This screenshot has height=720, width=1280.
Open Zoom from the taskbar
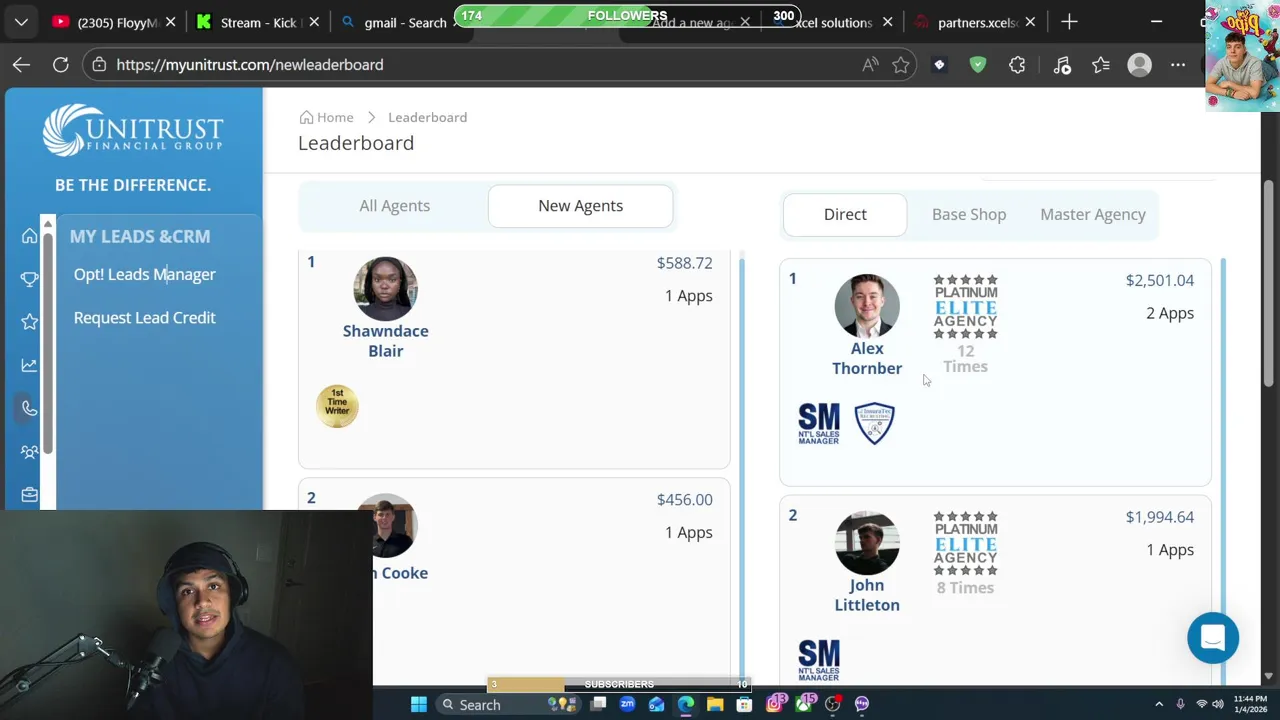627,704
